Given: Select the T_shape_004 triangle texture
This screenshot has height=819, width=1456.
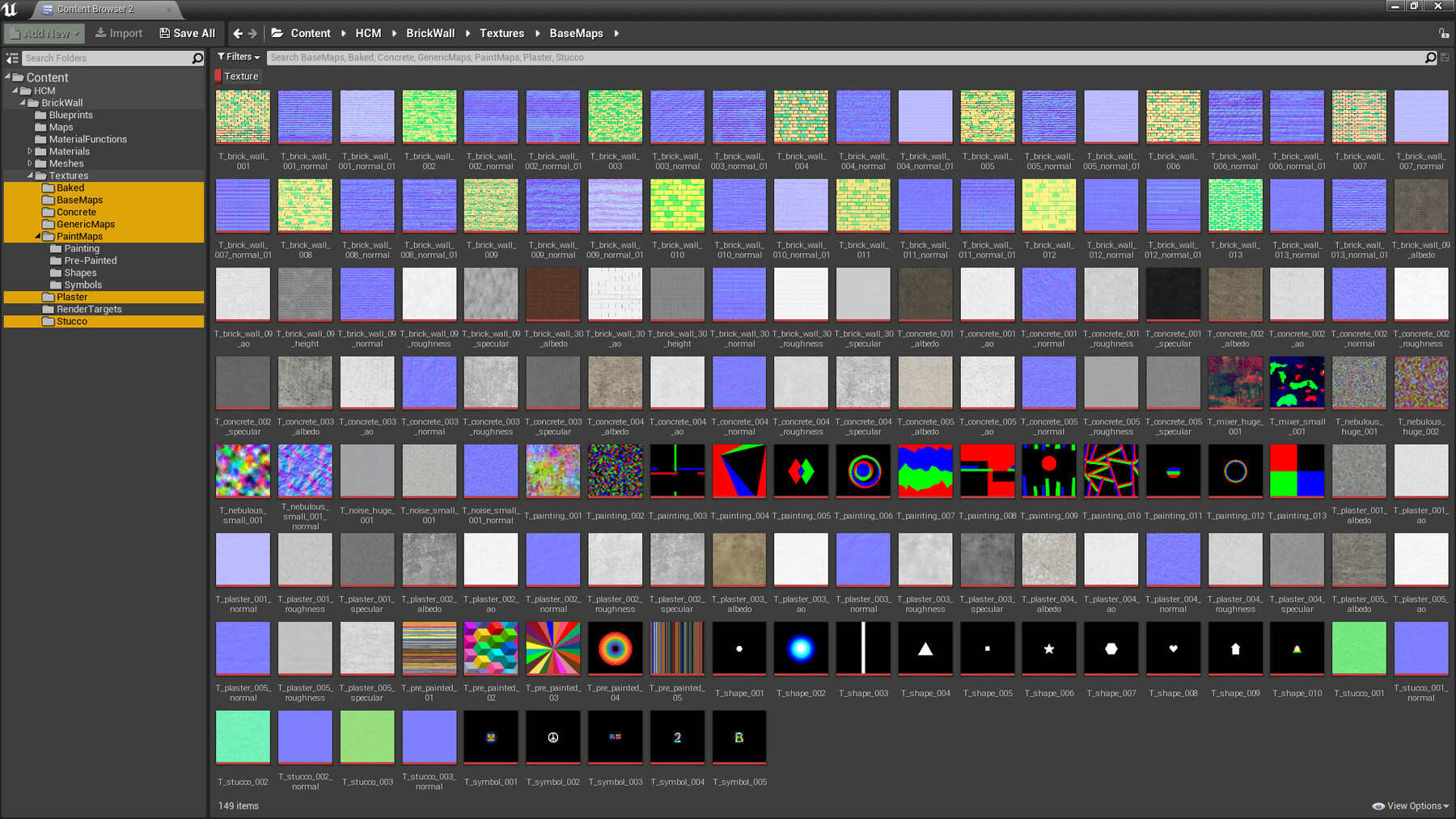Looking at the screenshot, I should click(x=925, y=648).
